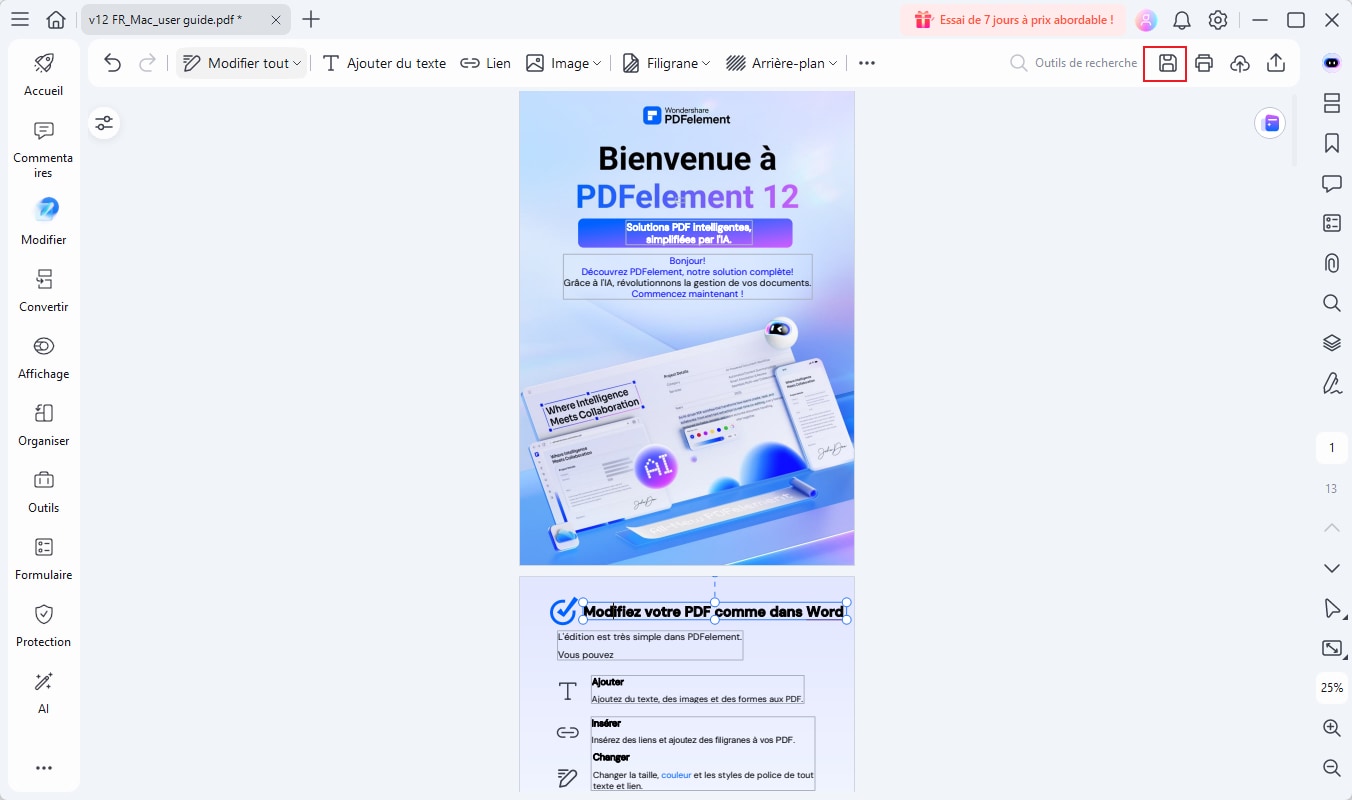Save the document with floppy icon

1167,63
